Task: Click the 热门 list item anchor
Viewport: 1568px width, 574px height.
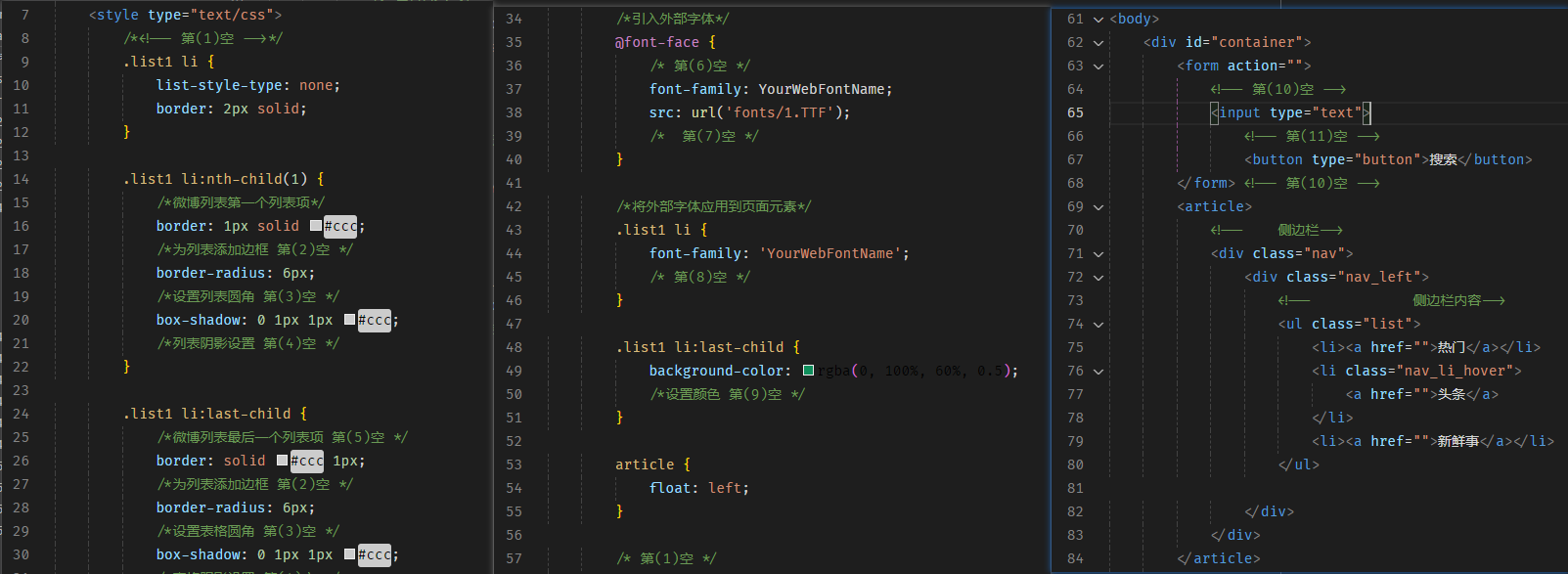Action: pyautogui.click(x=1426, y=347)
